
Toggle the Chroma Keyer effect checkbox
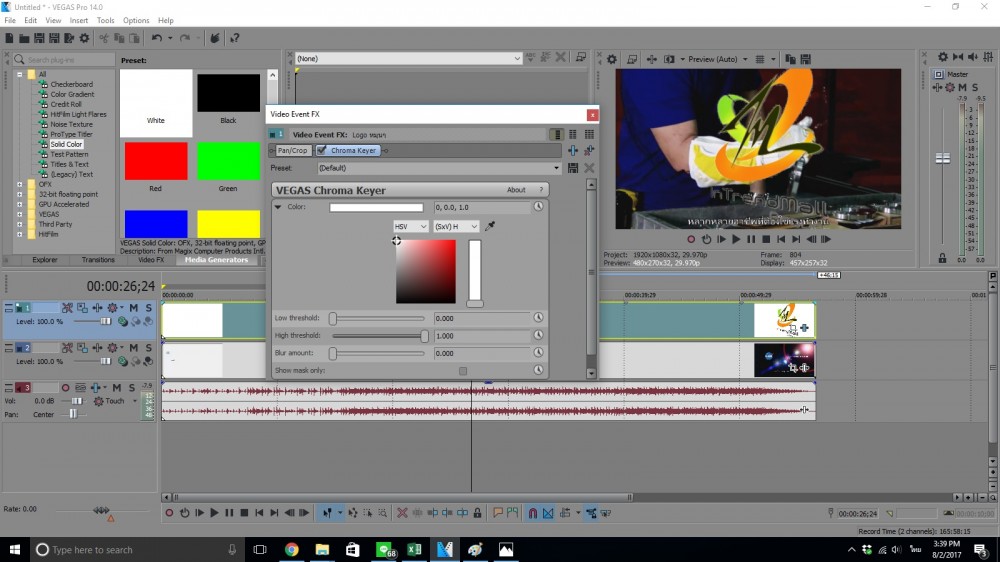click(321, 151)
